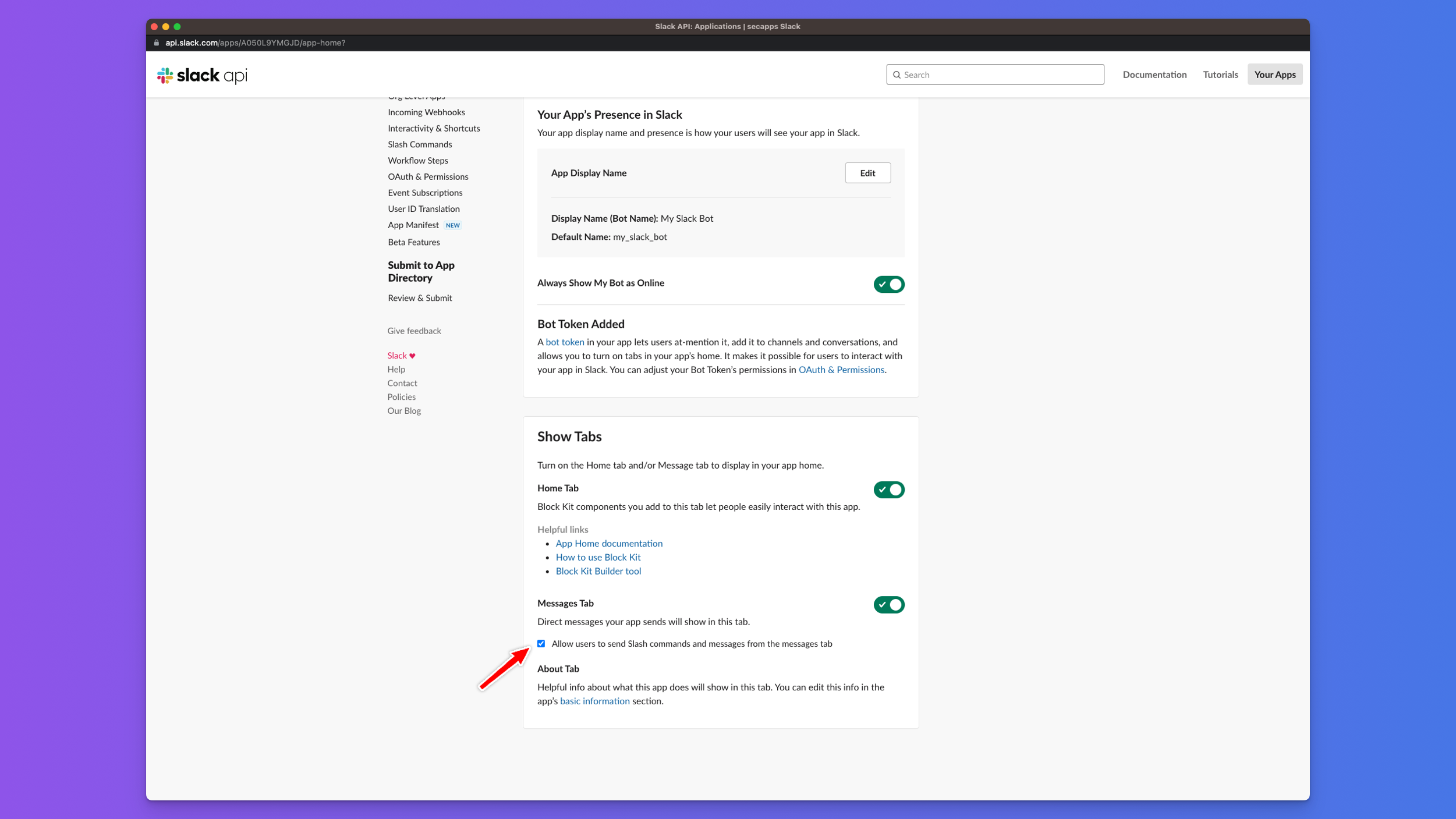Open Our Blog footer link

[x=404, y=411]
